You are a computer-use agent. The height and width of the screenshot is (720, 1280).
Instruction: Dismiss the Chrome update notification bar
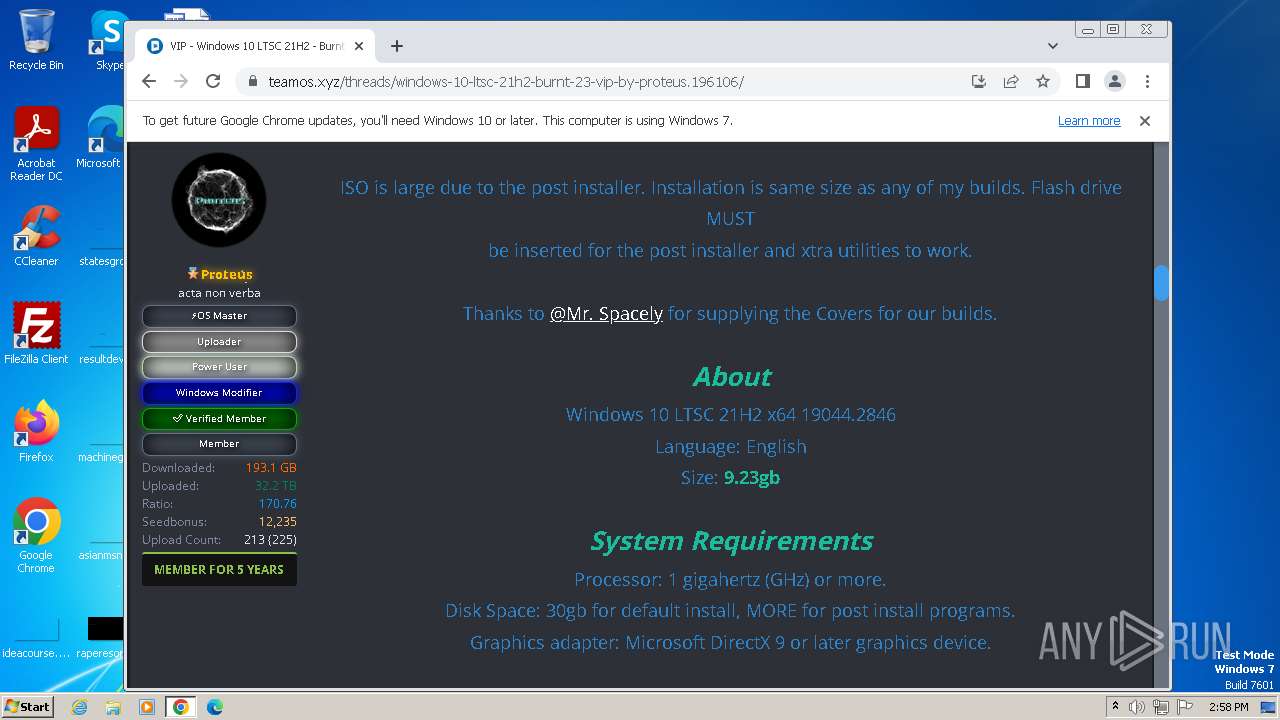(1145, 121)
